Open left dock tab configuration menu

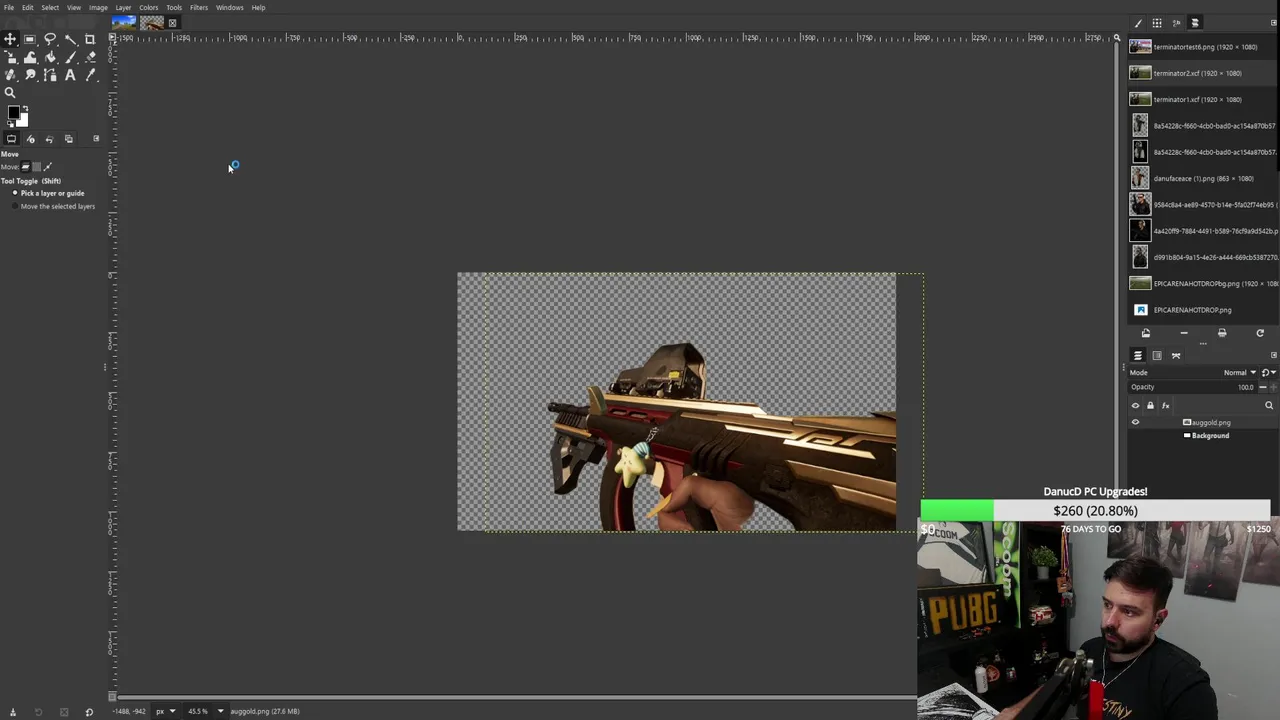pos(96,138)
